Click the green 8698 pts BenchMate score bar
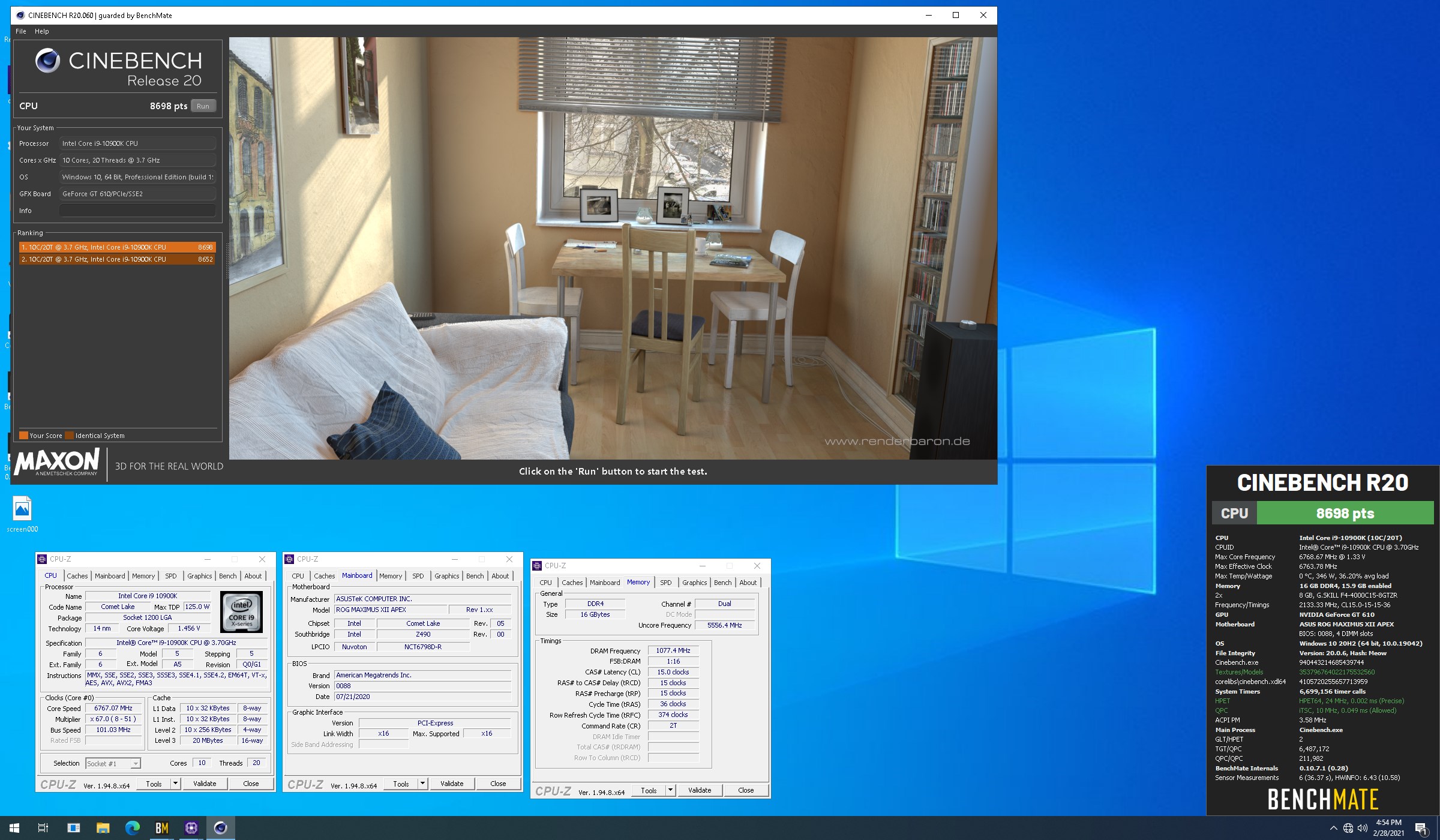 pos(1345,514)
